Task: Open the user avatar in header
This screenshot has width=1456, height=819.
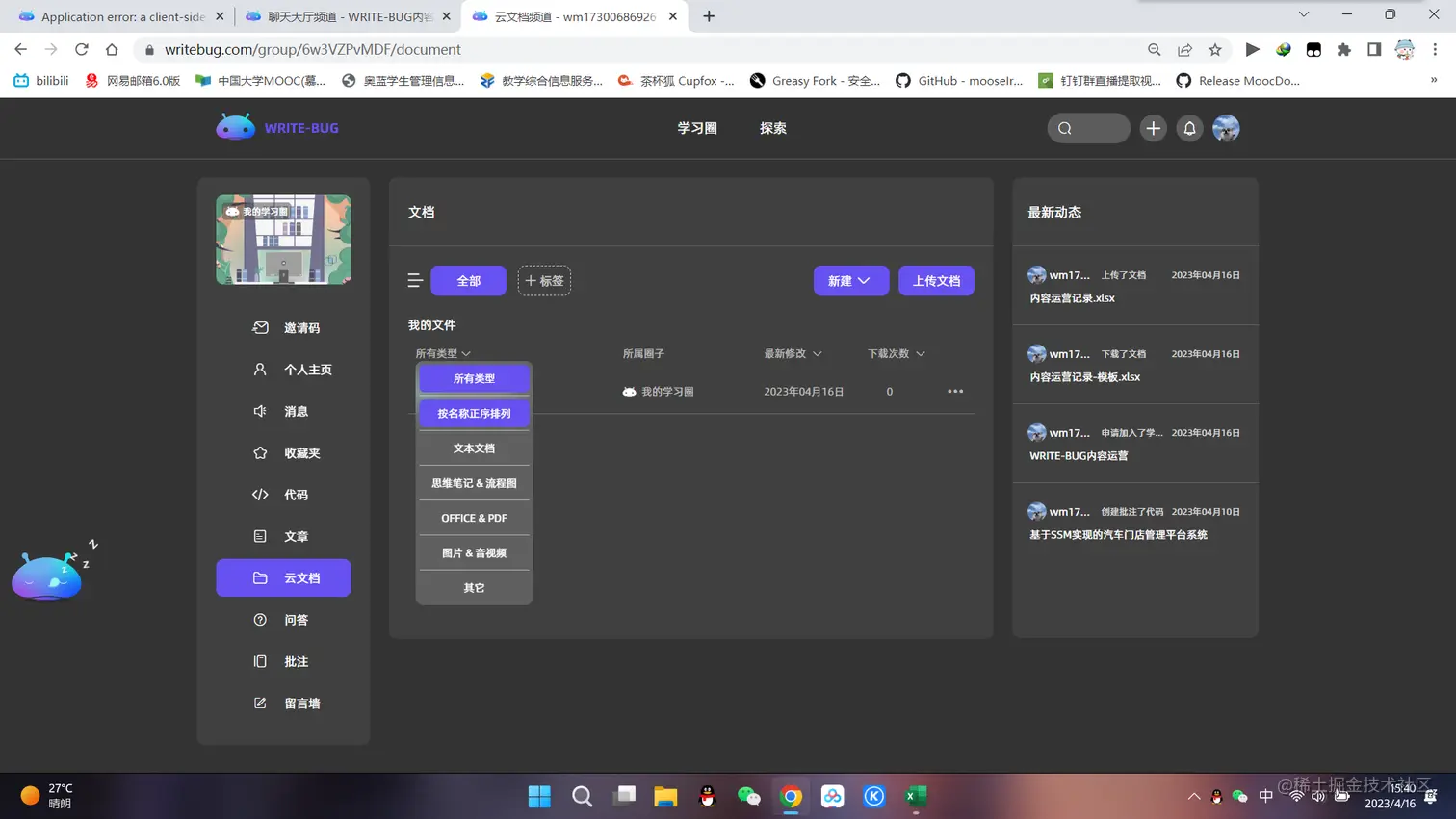Action: (1226, 128)
